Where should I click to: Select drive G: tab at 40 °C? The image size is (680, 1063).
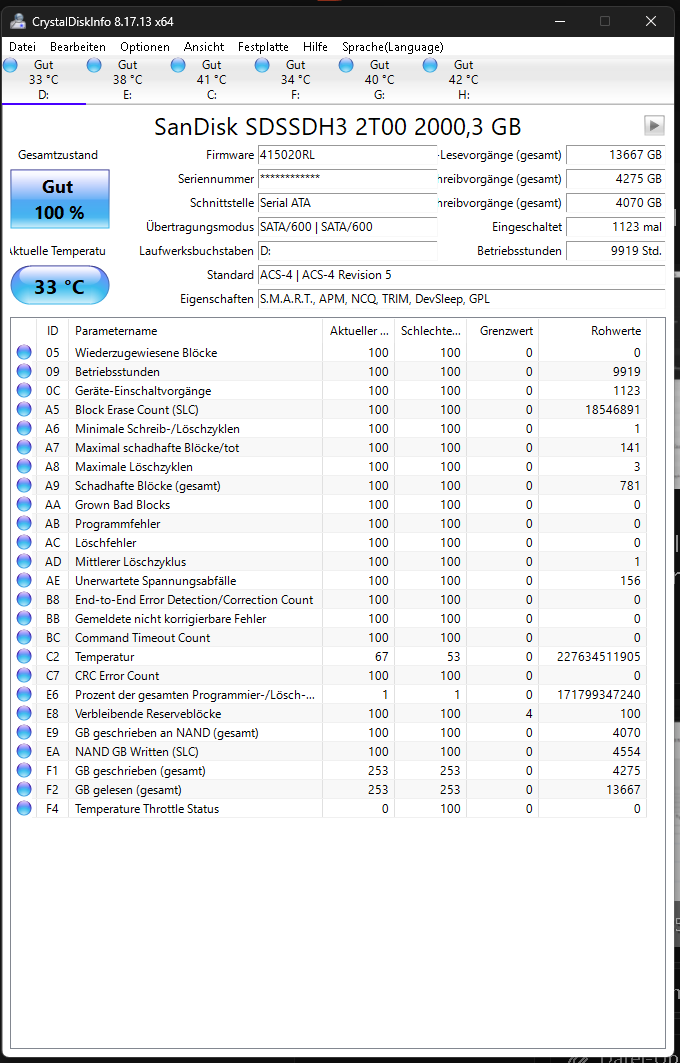click(380, 79)
